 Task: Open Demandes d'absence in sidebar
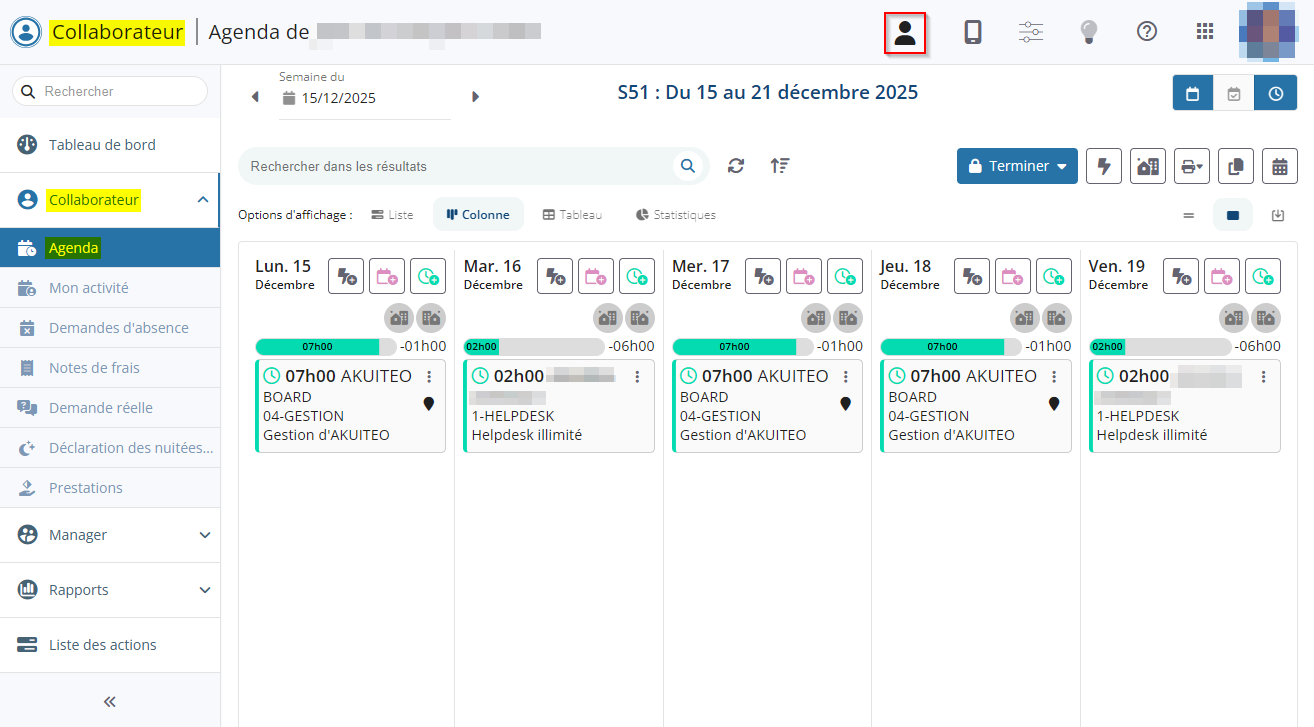pyautogui.click(x=118, y=328)
